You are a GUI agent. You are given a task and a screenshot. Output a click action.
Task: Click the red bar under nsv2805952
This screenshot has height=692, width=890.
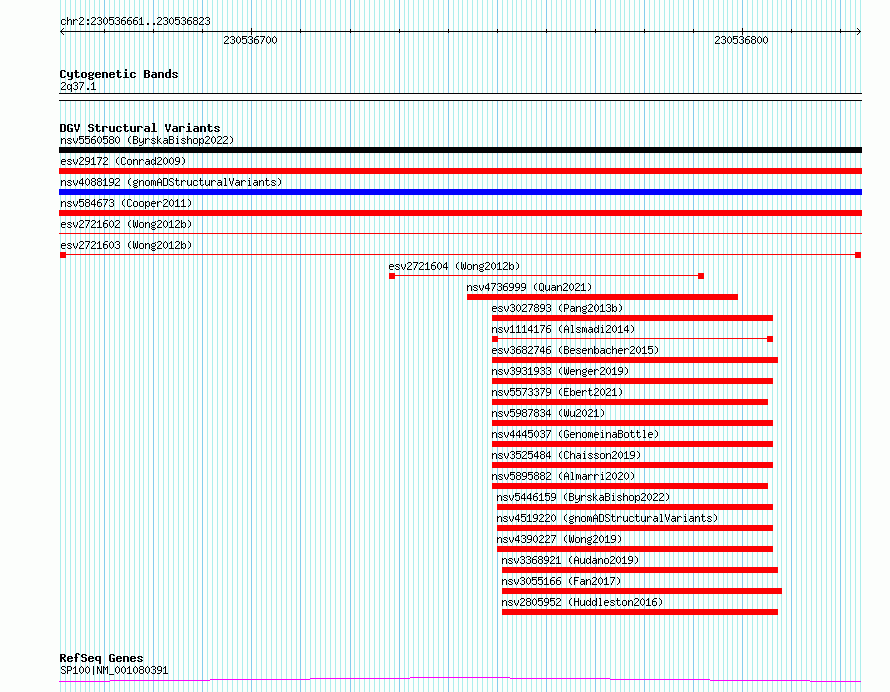click(640, 612)
